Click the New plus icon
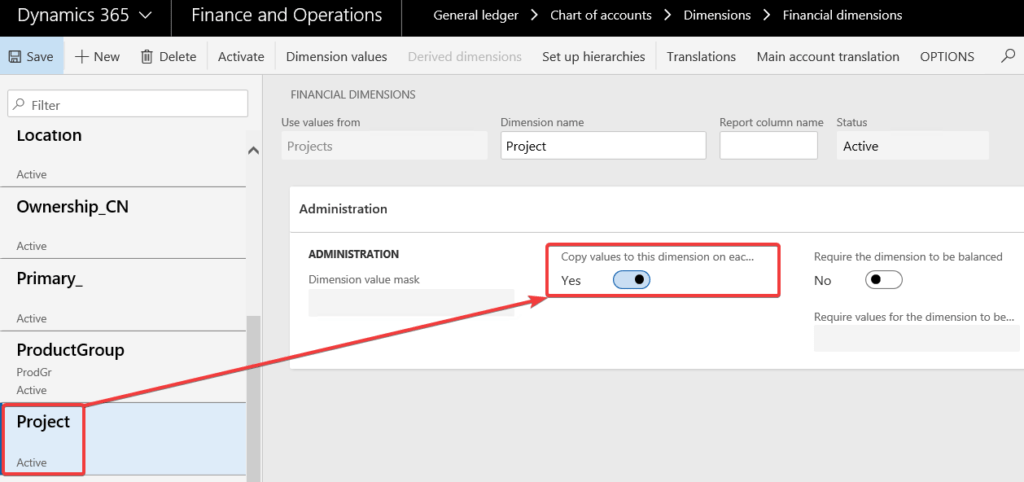 82,57
